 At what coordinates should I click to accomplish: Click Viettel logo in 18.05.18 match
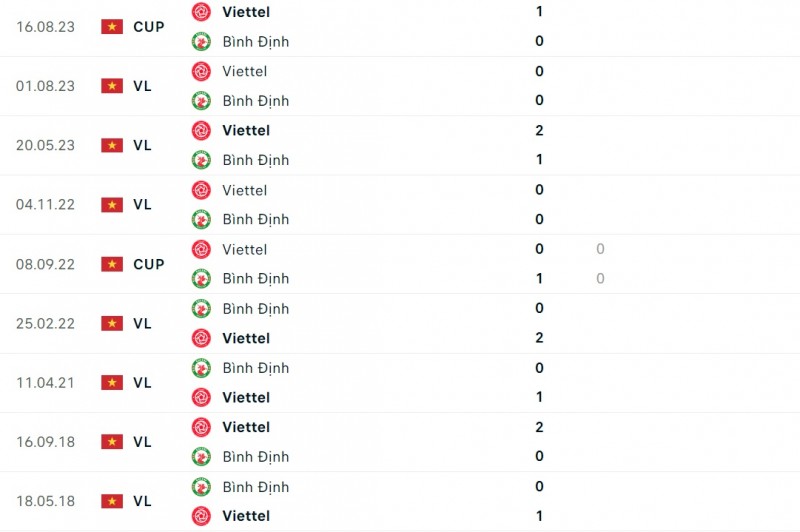(201, 516)
